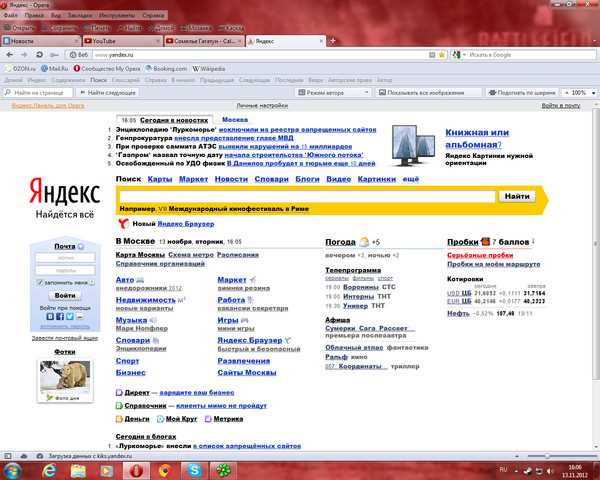Click the Find next button
The width and height of the screenshot is (600, 480).
(x=108, y=93)
